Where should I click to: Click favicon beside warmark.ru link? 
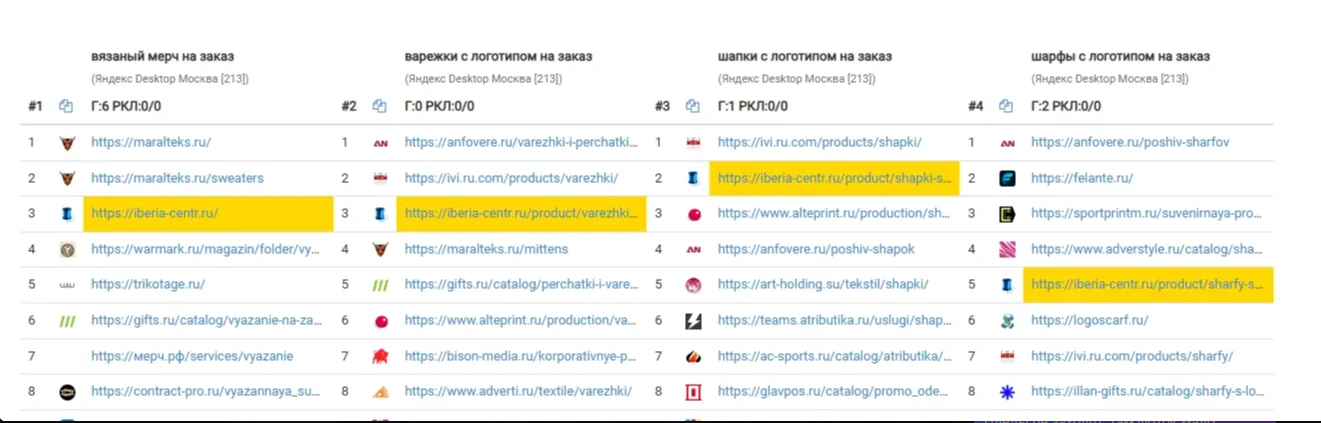click(67, 249)
